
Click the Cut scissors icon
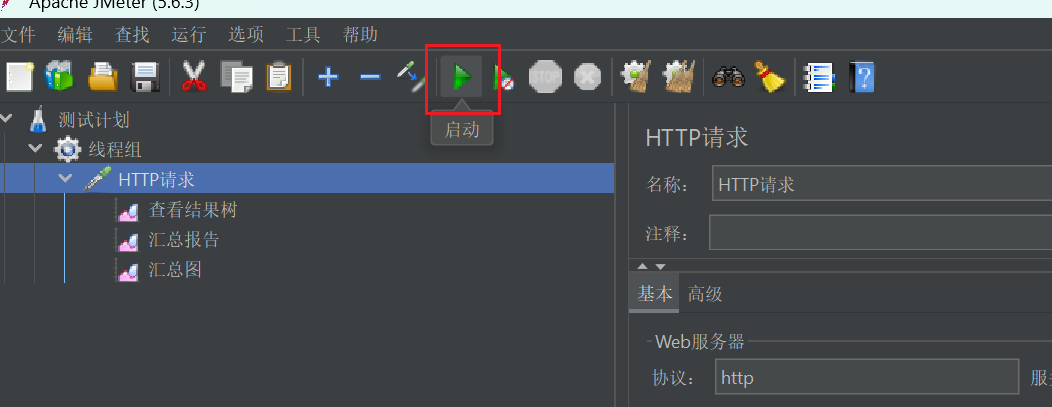(x=194, y=77)
